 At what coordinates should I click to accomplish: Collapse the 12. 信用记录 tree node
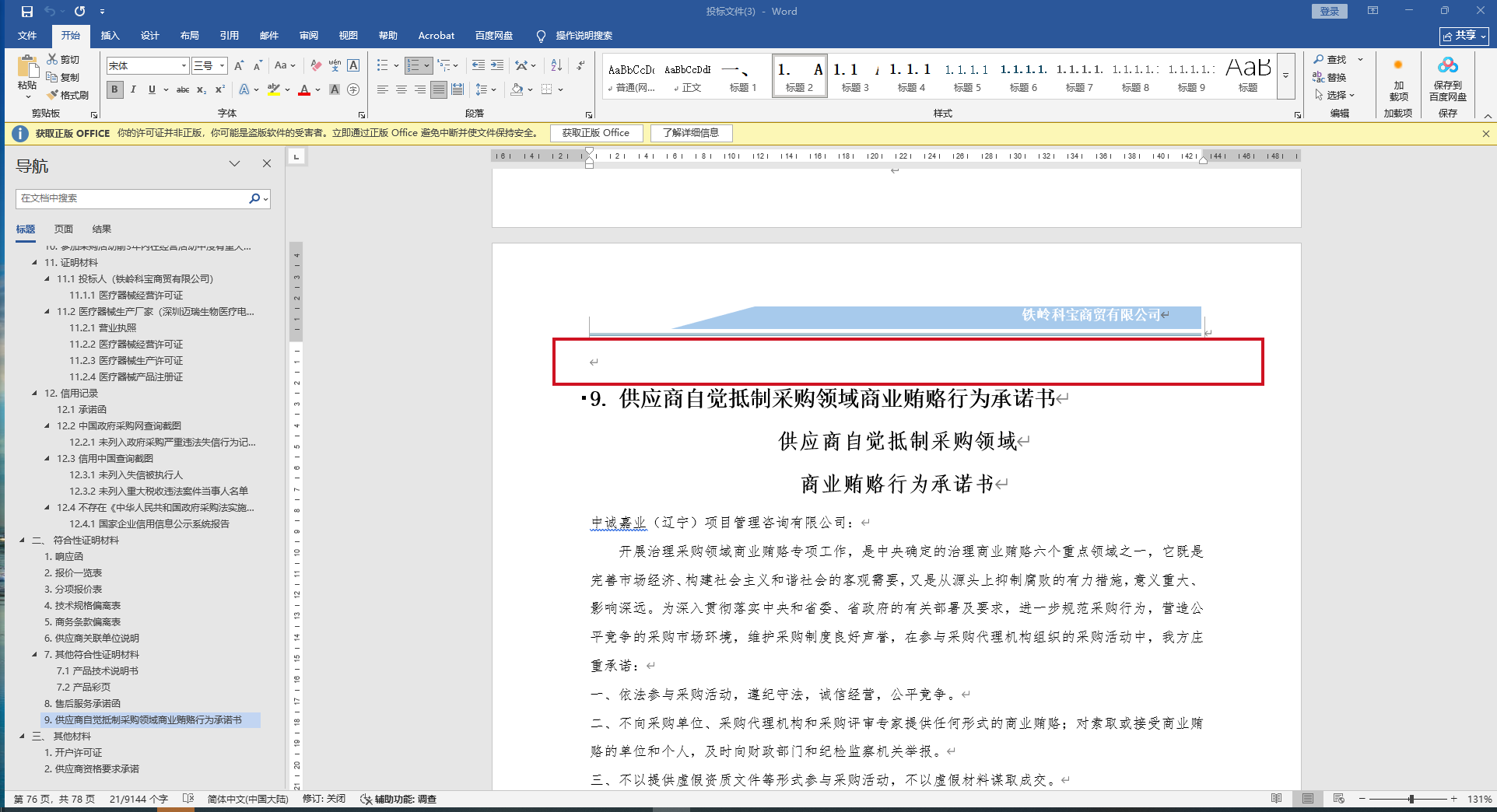(x=34, y=394)
